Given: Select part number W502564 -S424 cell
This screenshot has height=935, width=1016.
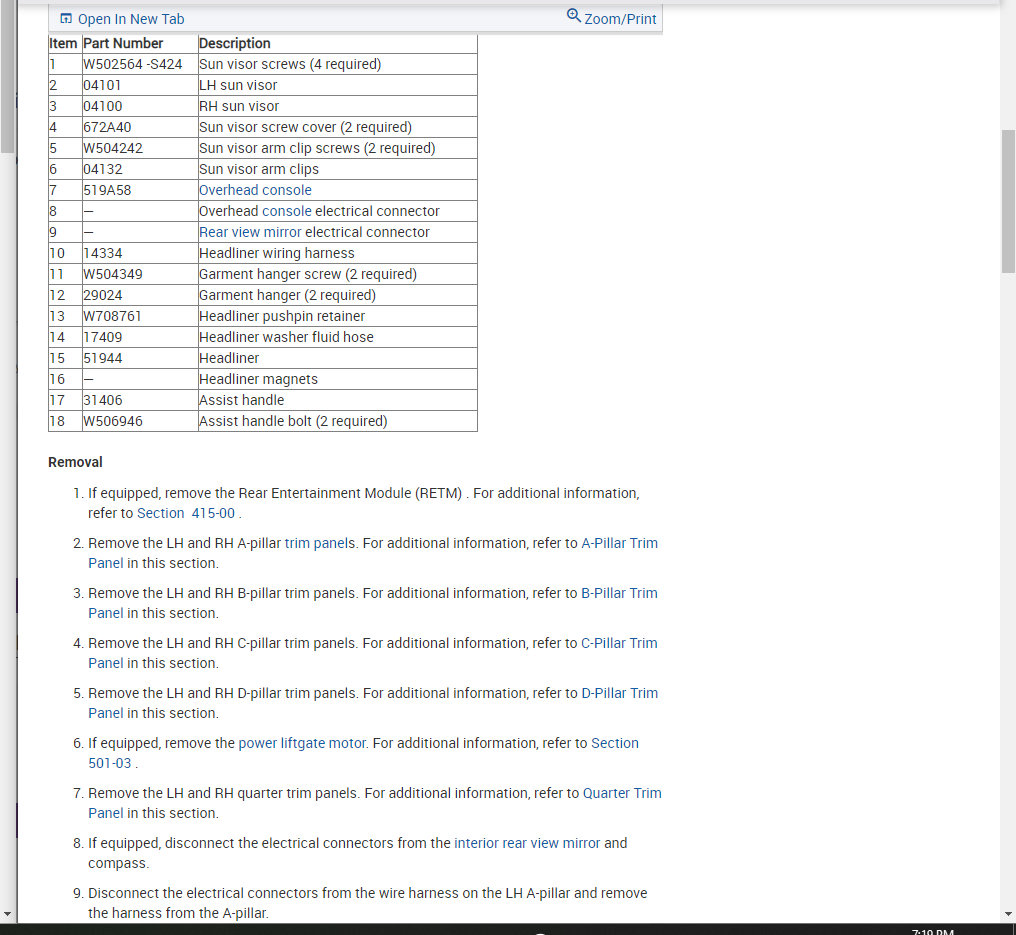Looking at the screenshot, I should click(140, 64).
